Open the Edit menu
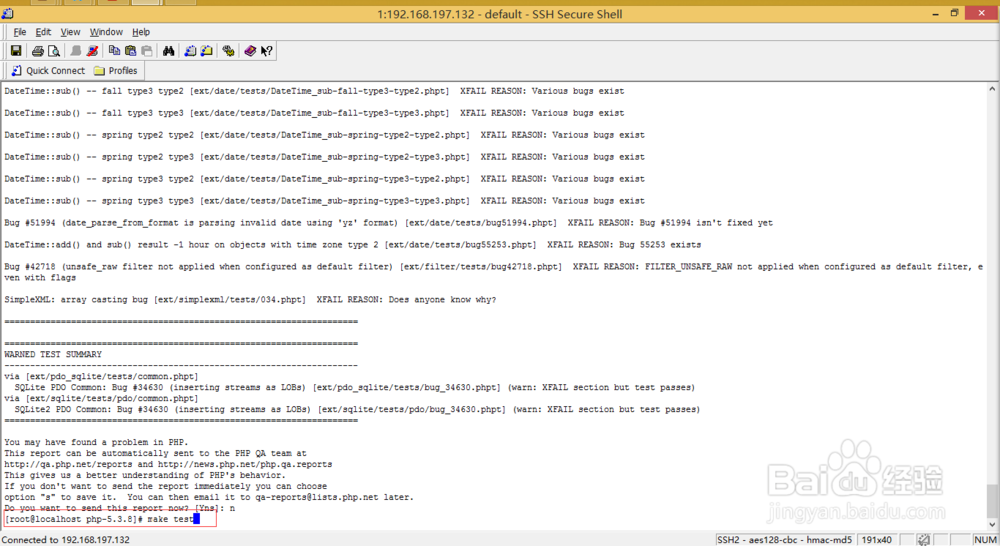 click(43, 32)
